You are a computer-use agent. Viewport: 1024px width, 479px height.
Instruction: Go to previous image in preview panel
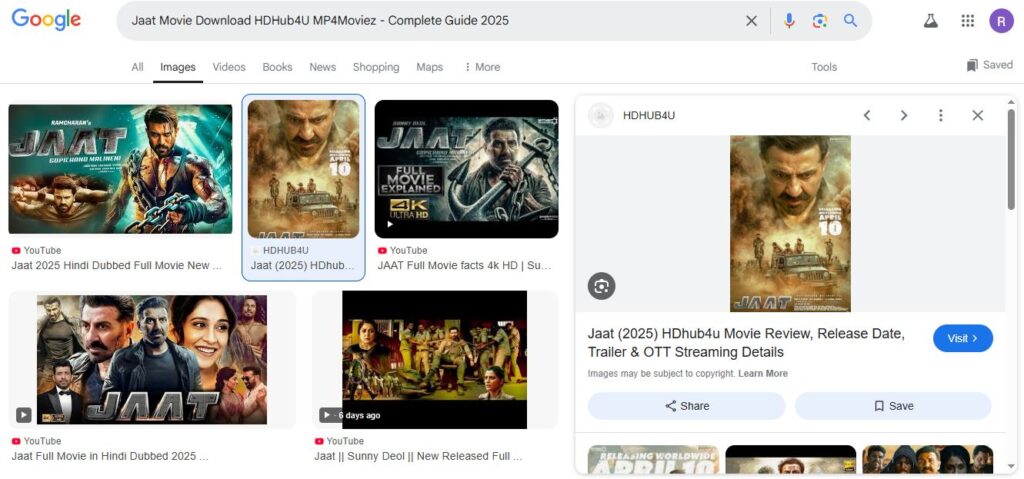[867, 116]
